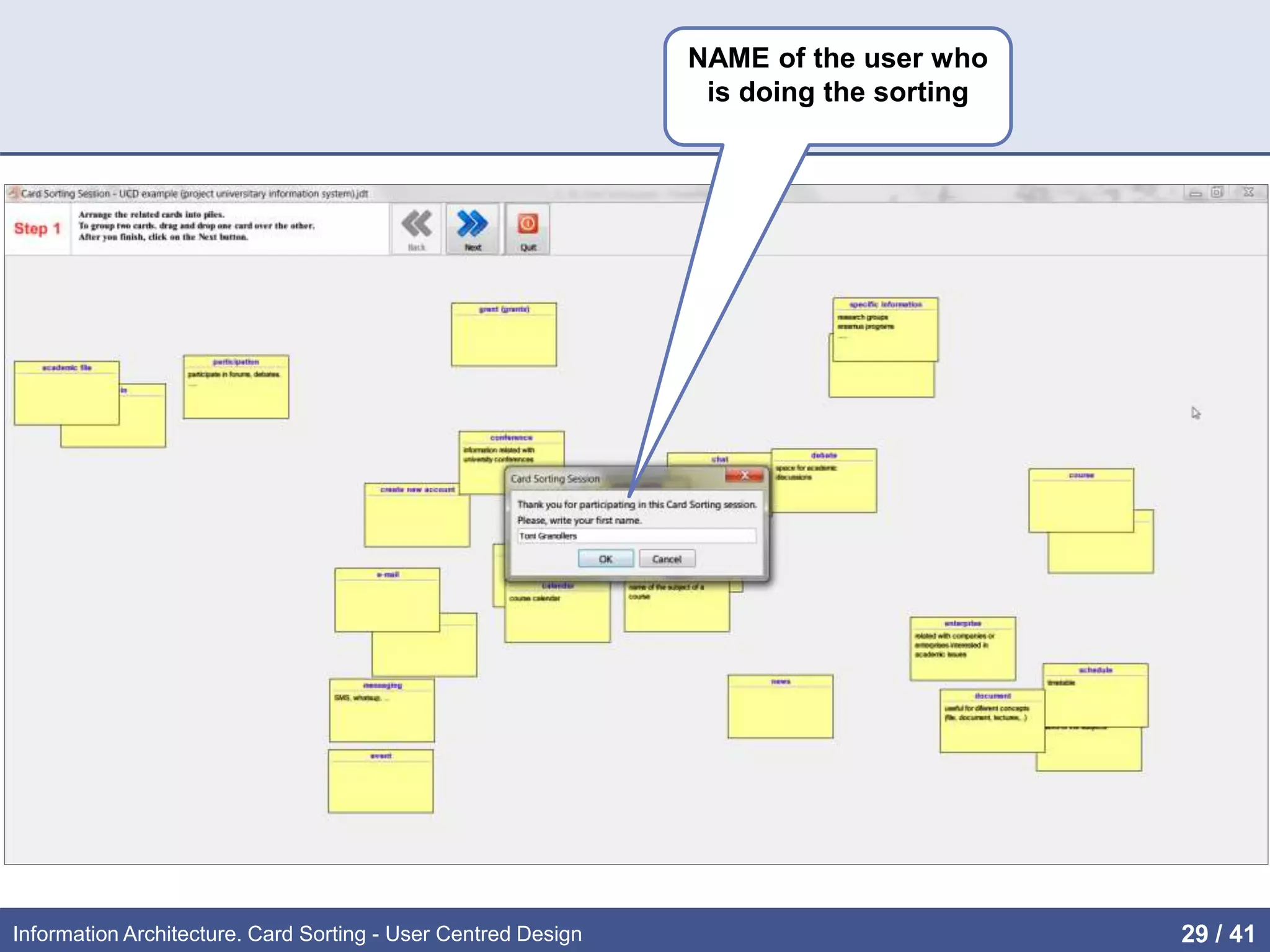Image resolution: width=1270 pixels, height=952 pixels.
Task: Select the 'calendar' card
Action: coord(557,612)
